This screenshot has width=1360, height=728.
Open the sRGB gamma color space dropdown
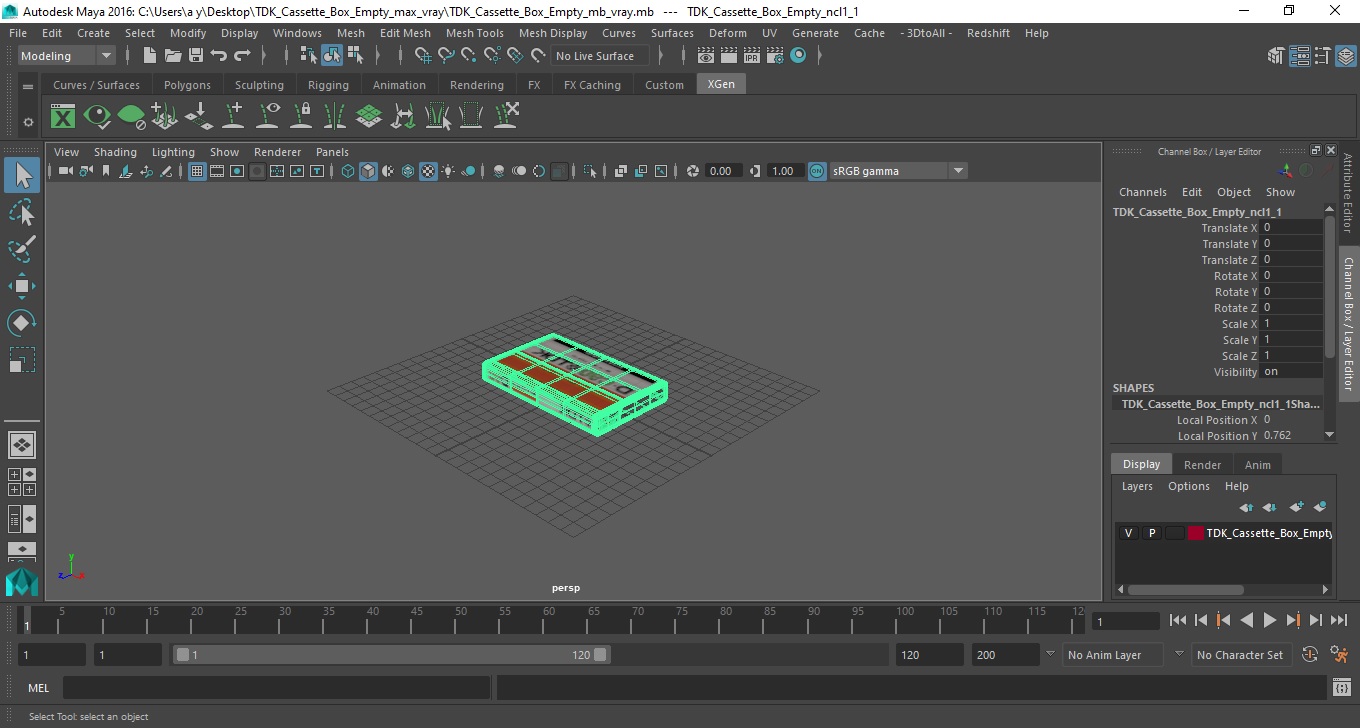click(x=898, y=171)
